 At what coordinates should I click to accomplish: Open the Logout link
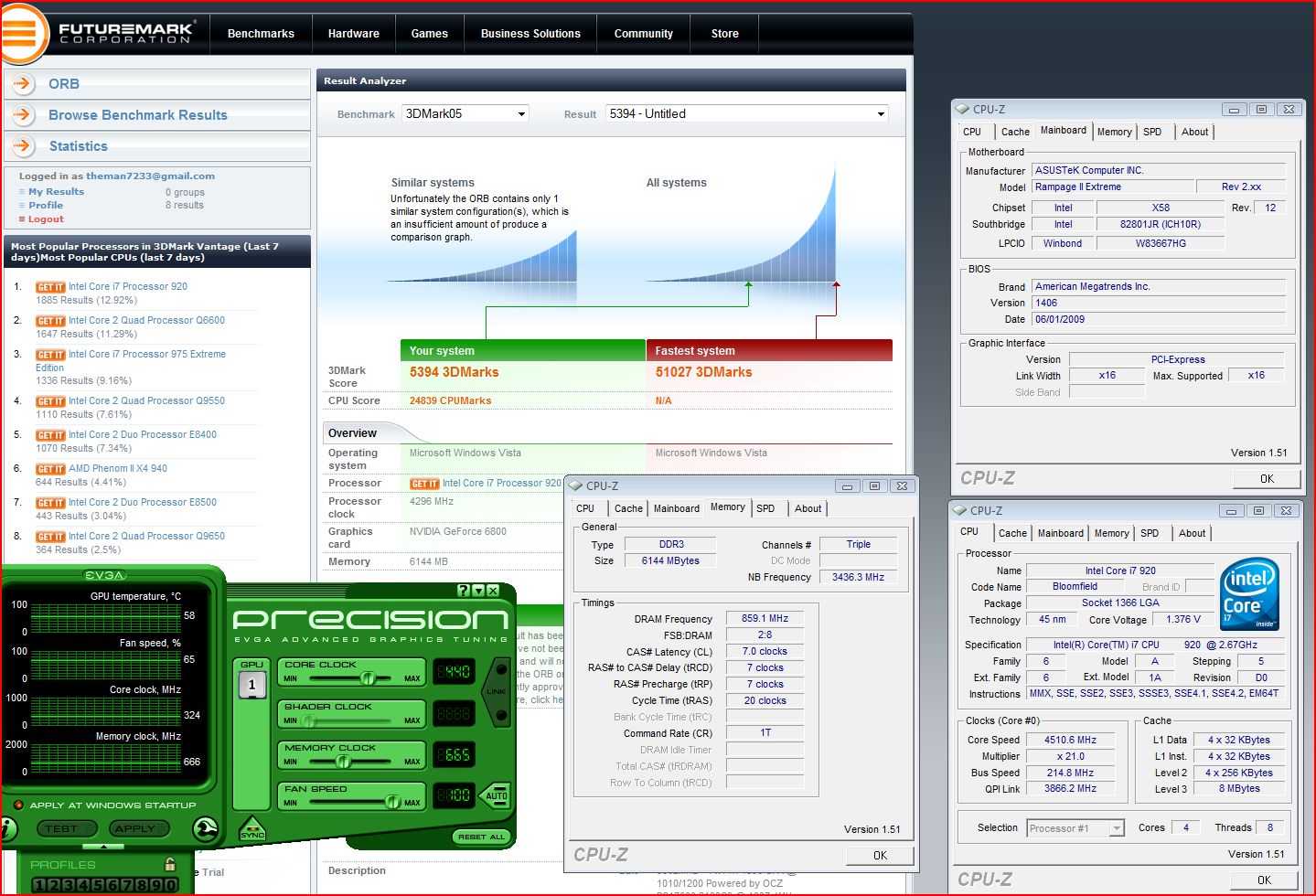point(46,219)
